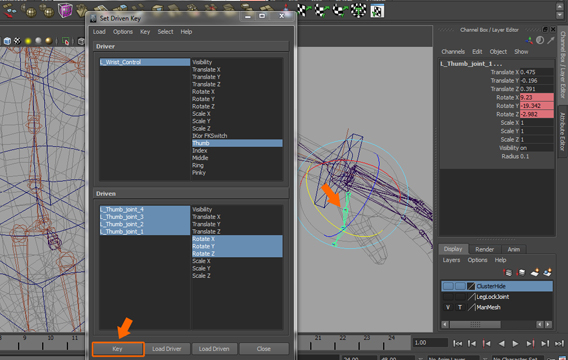Go to start of playback range
This screenshot has height=360, width=568.
(458, 343)
